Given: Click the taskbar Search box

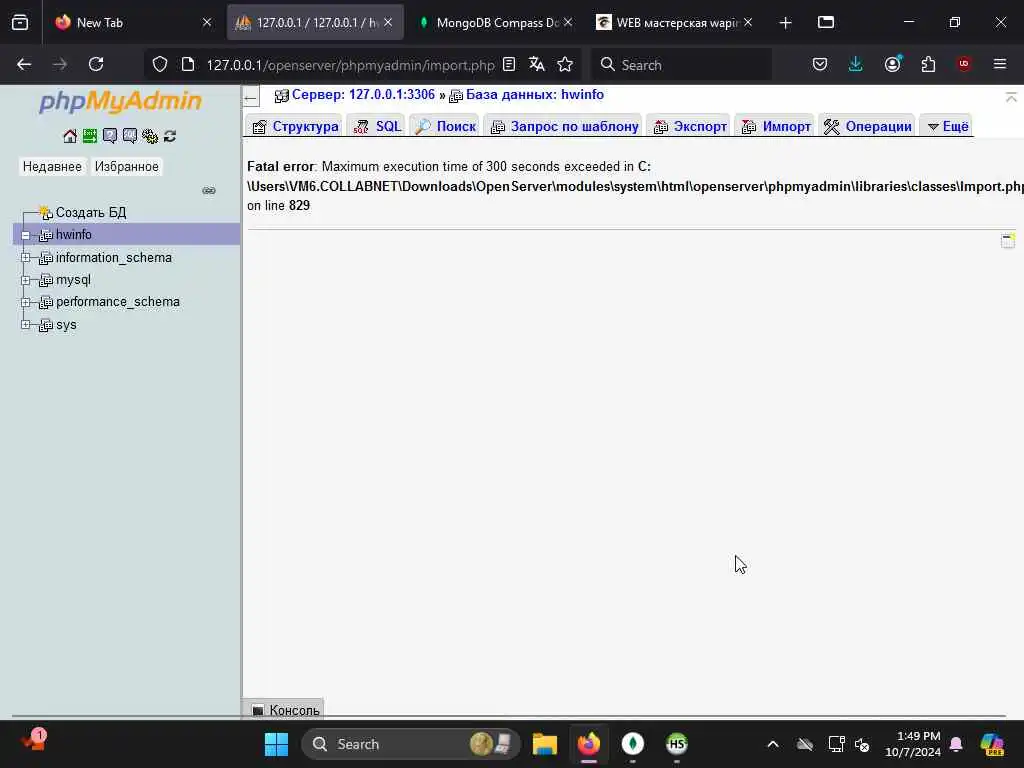Looking at the screenshot, I should (411, 744).
